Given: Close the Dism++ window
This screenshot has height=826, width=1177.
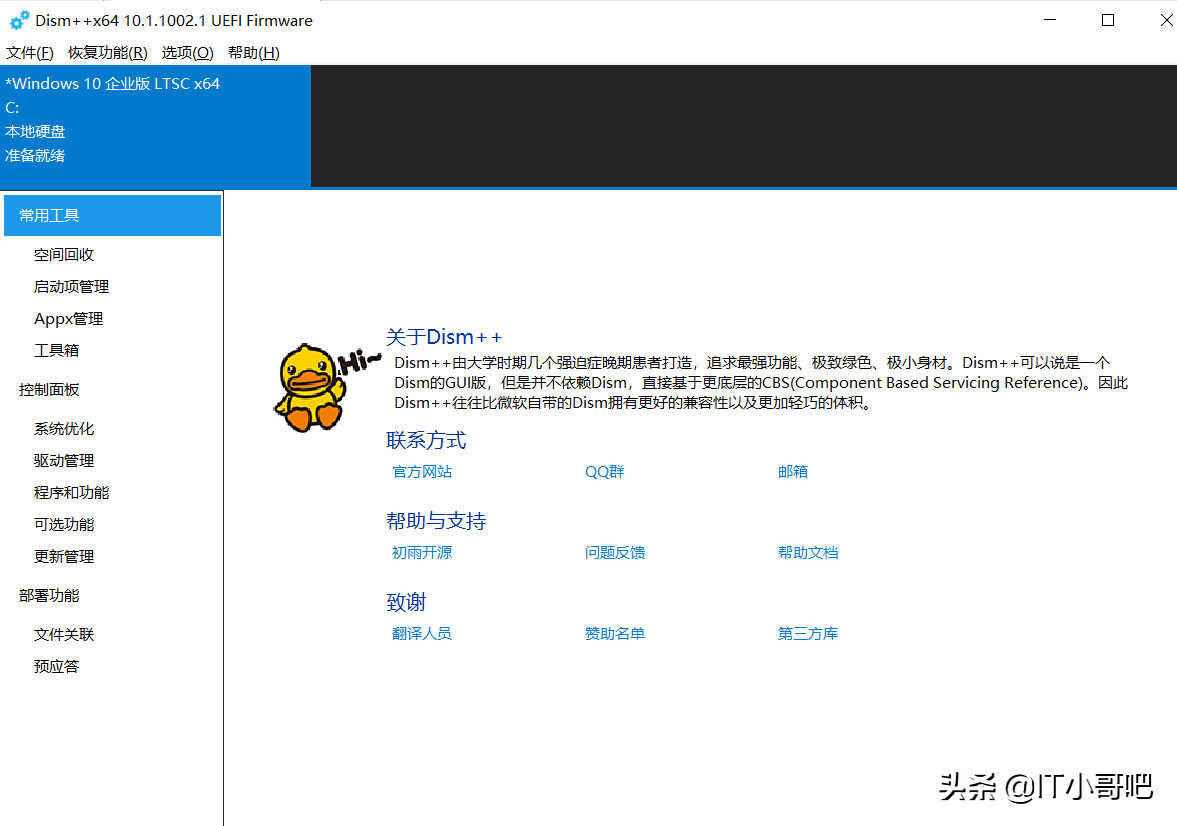Looking at the screenshot, I should (1166, 20).
